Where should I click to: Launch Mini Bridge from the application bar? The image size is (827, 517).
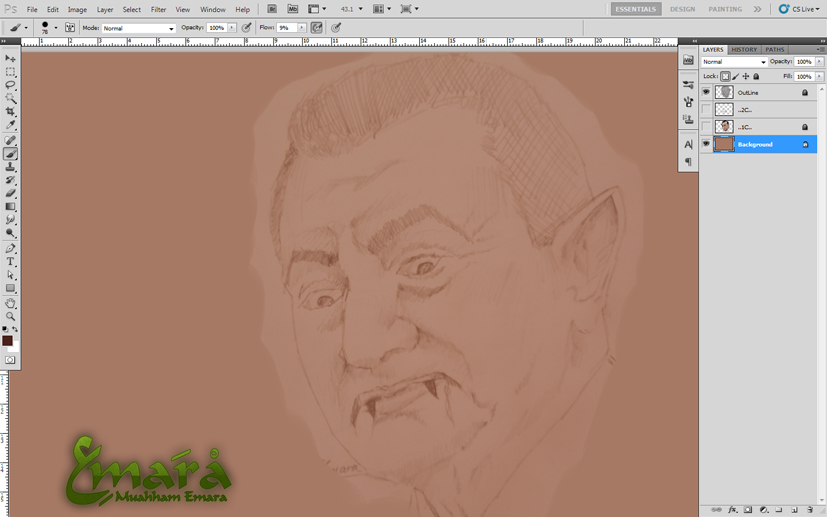(293, 9)
